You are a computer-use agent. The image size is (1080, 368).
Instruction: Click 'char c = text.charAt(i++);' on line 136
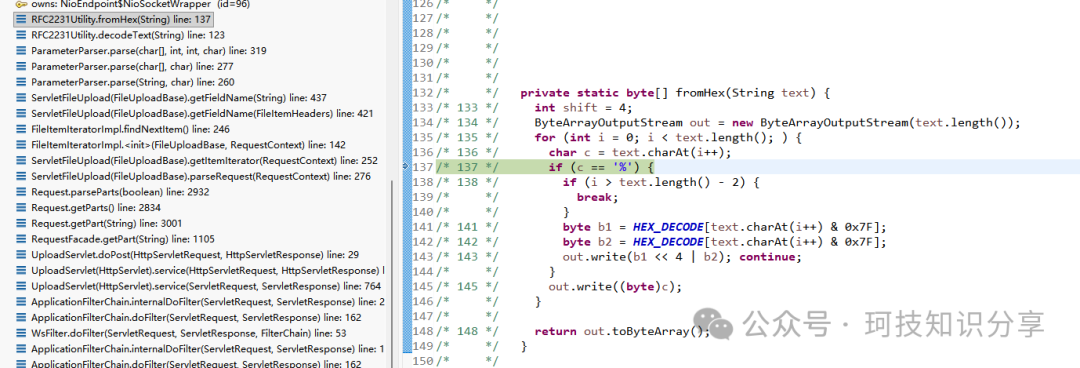pyautogui.click(x=640, y=152)
